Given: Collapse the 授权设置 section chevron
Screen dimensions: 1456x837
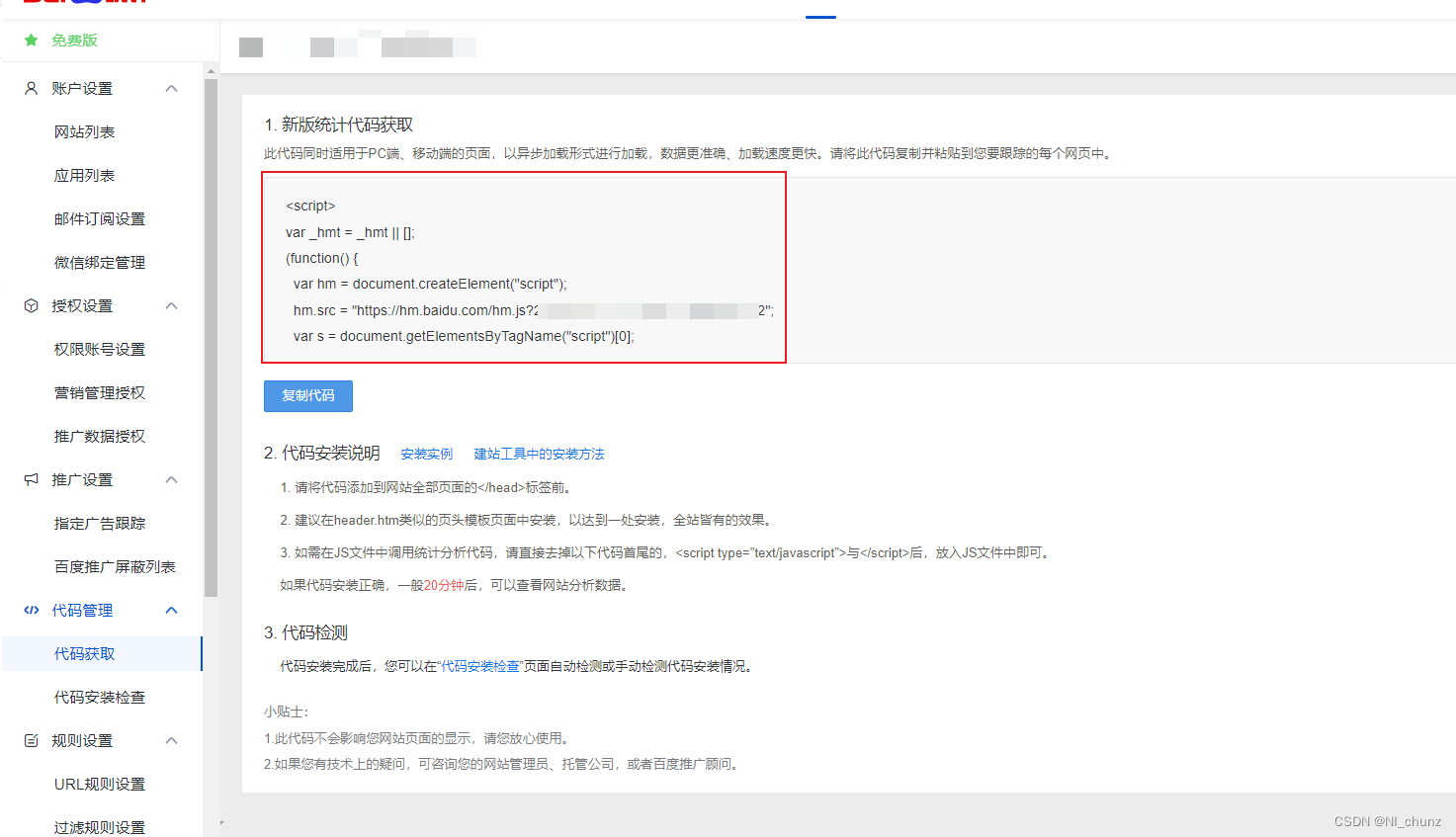Looking at the screenshot, I should (171, 305).
